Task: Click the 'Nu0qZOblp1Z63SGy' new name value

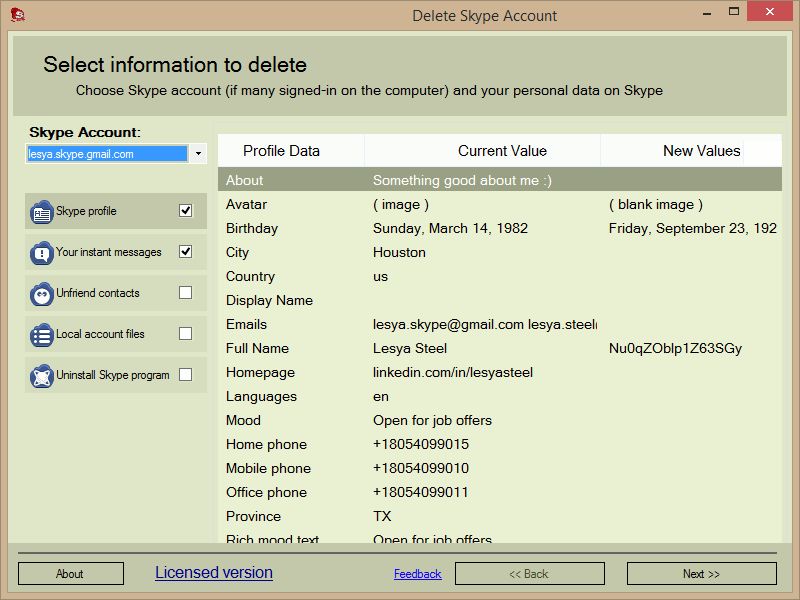Action: (676, 348)
